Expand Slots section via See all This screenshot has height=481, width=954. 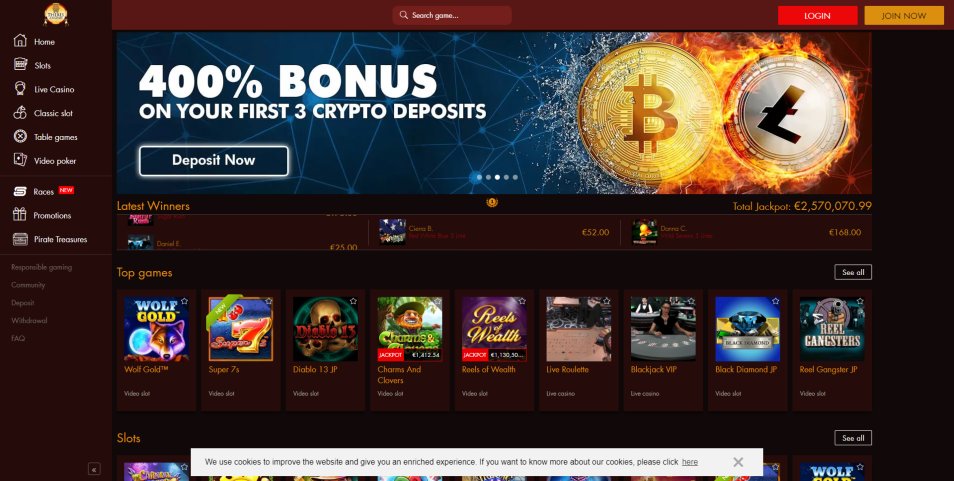pyautogui.click(x=853, y=438)
